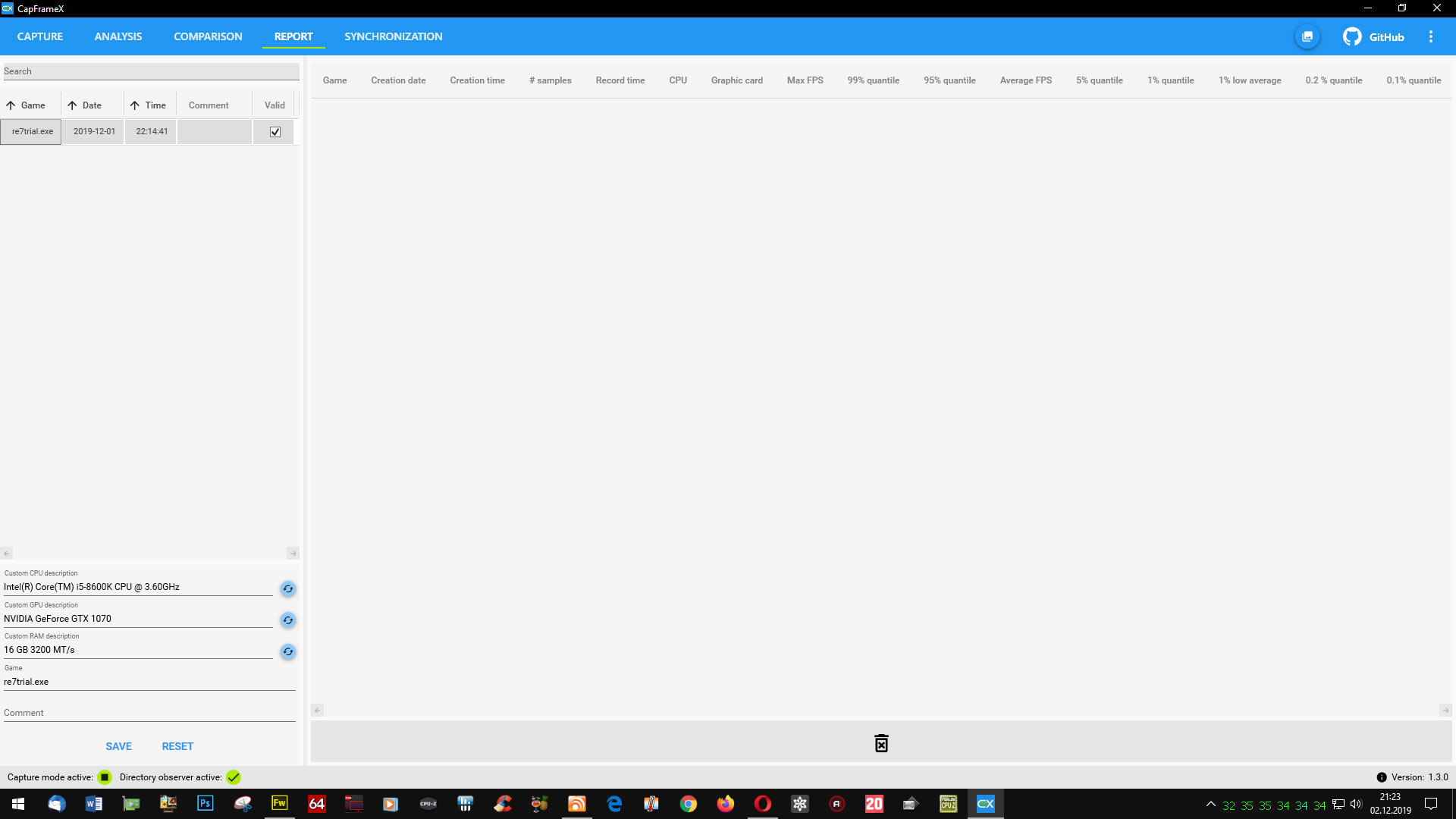Open Google Chrome from the taskbar
Viewport: 1456px width, 819px height.
point(689,804)
